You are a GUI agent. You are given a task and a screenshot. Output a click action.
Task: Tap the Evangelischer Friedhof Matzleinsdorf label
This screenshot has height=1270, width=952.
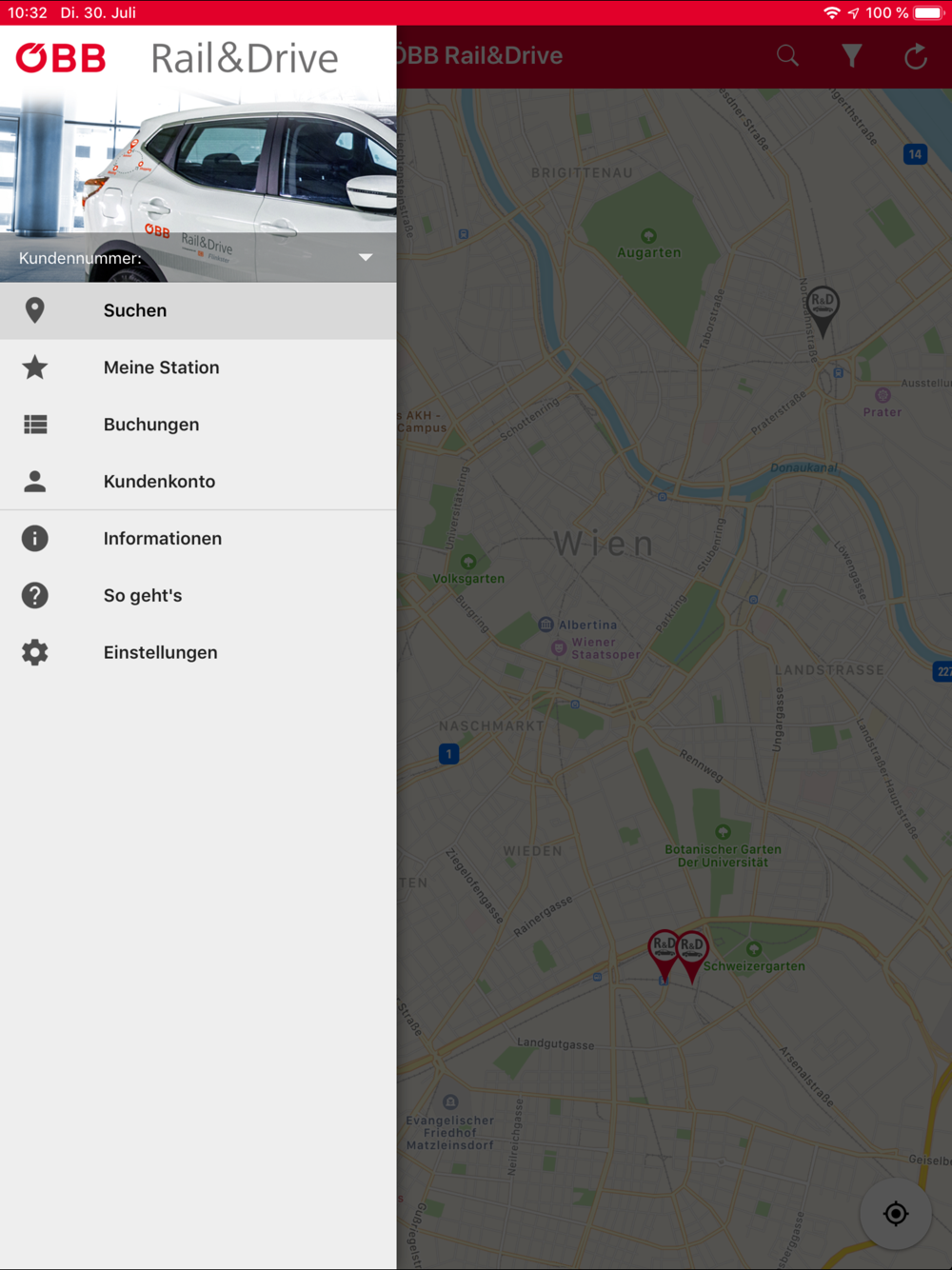tap(450, 1133)
